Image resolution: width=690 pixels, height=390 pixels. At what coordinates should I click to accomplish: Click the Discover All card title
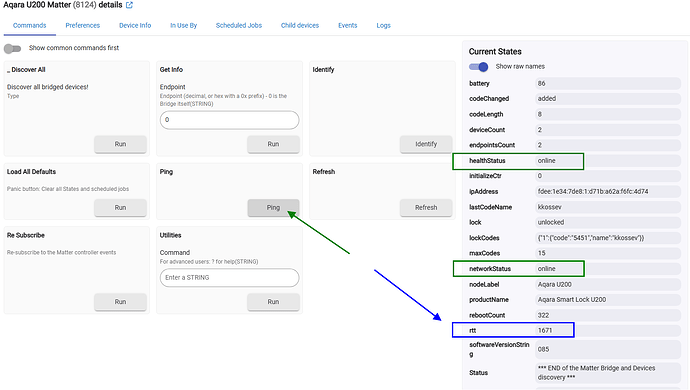click(x=26, y=70)
